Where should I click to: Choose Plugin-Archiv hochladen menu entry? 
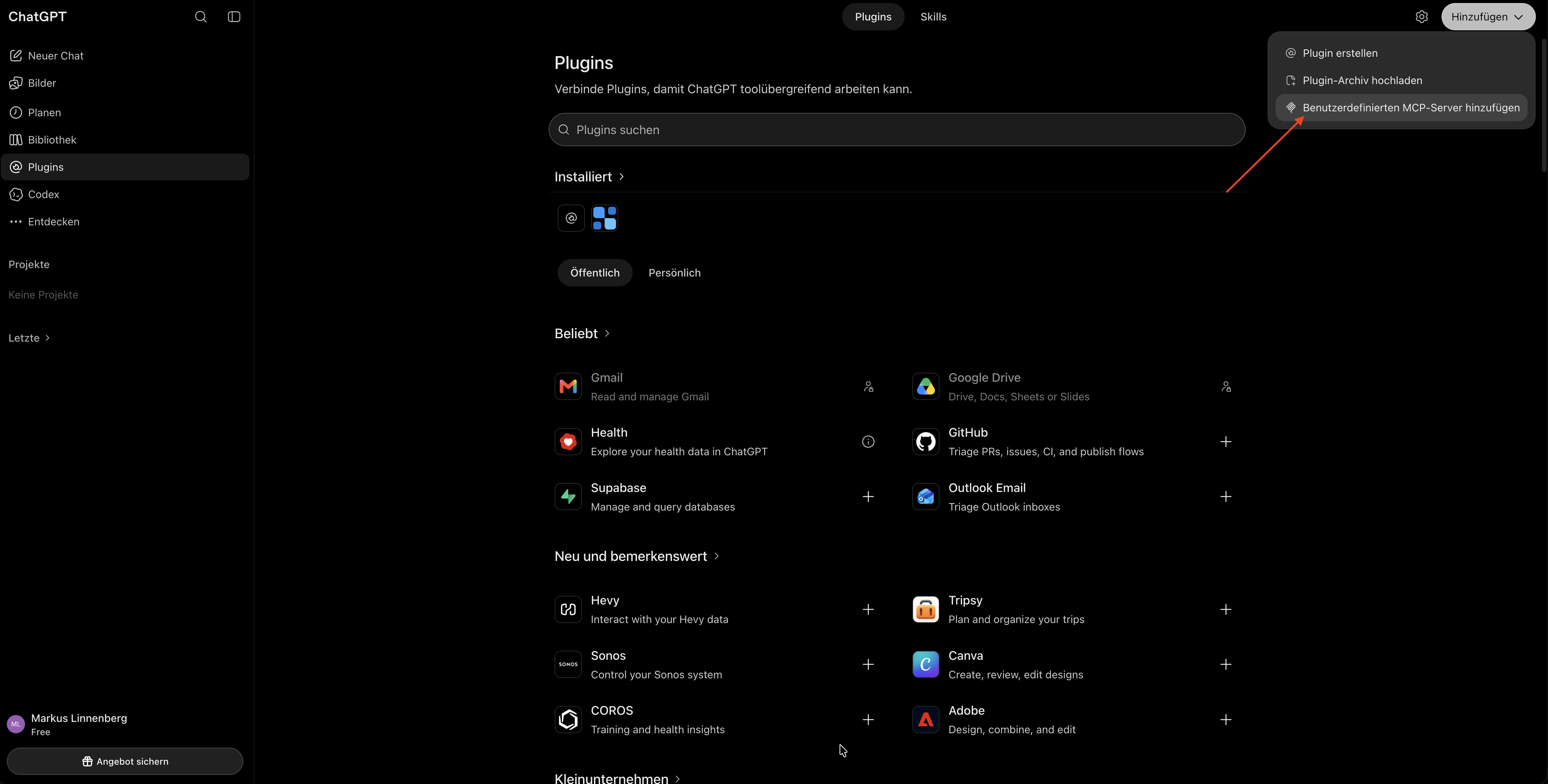coord(1401,81)
